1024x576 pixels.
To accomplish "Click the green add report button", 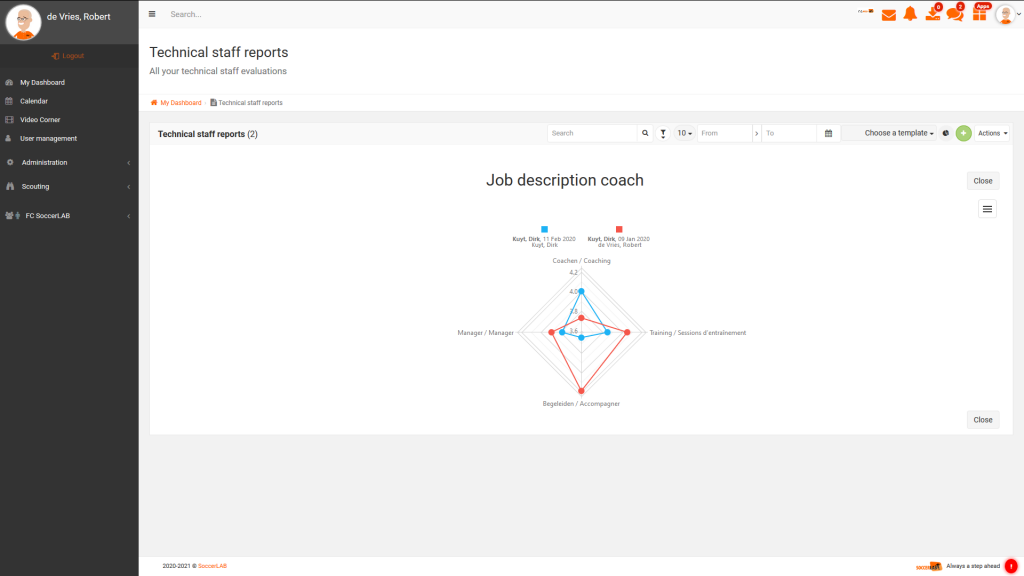I will pos(963,133).
